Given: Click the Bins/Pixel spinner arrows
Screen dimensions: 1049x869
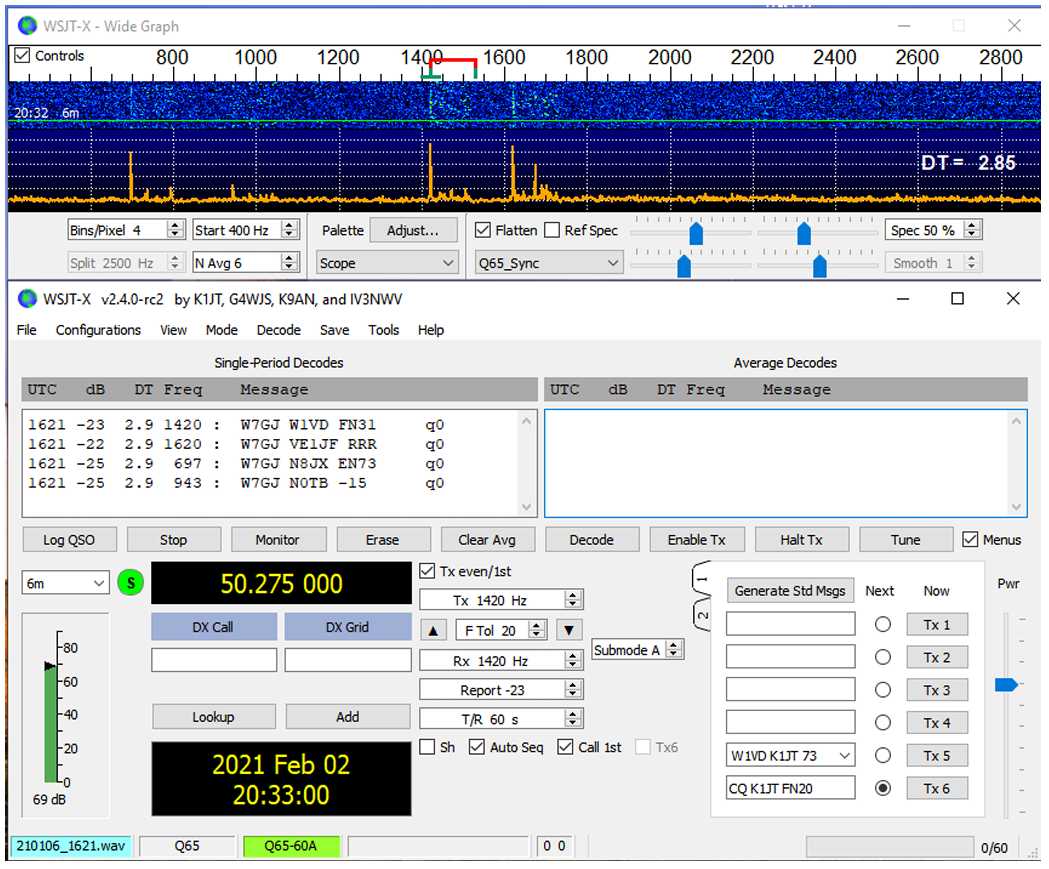Looking at the screenshot, I should click(175, 230).
